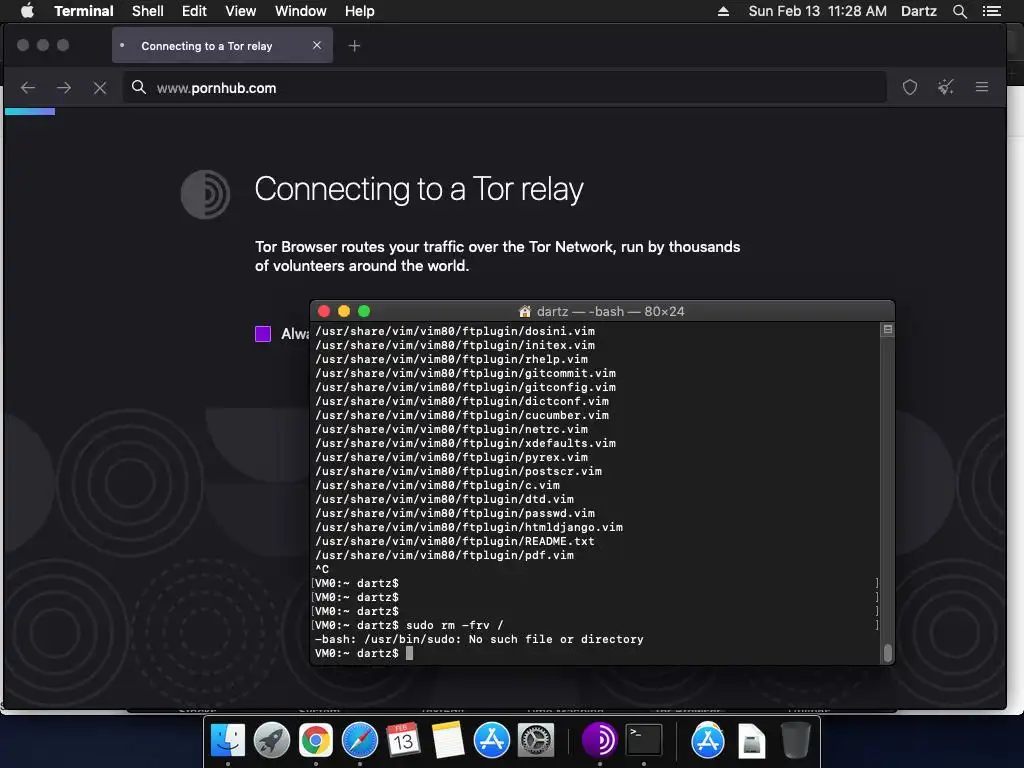Open the Shell menu
Viewport: 1024px width, 768px height.
pyautogui.click(x=148, y=11)
